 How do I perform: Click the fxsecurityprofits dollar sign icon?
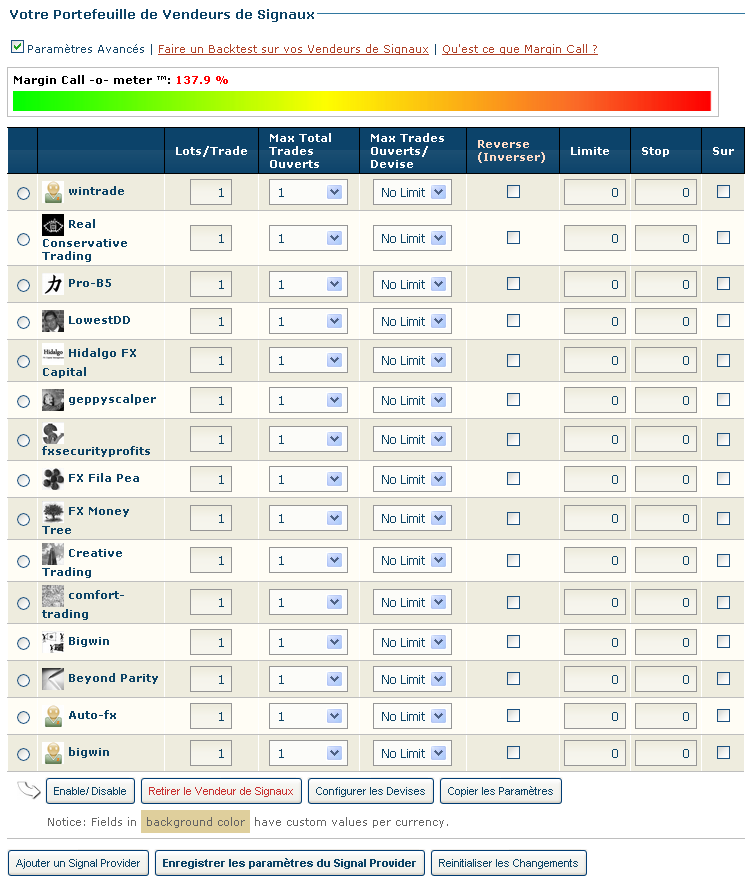click(53, 434)
